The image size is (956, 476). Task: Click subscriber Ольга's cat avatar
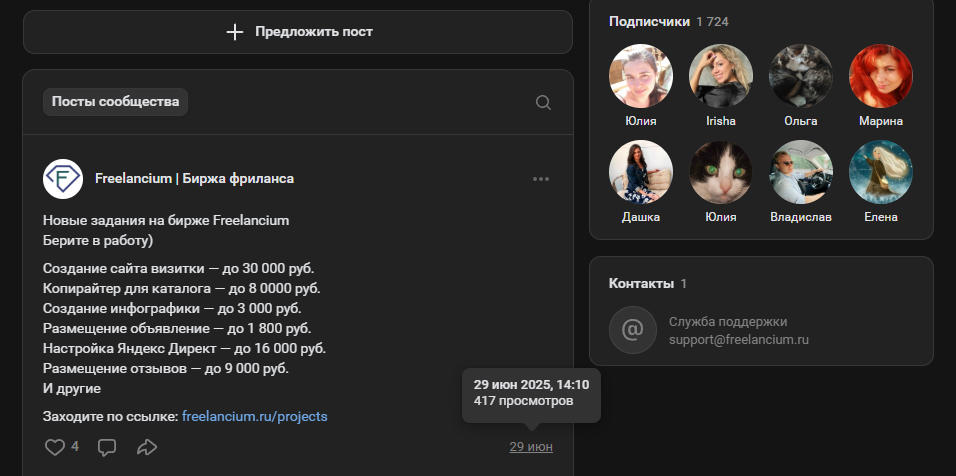pos(800,76)
